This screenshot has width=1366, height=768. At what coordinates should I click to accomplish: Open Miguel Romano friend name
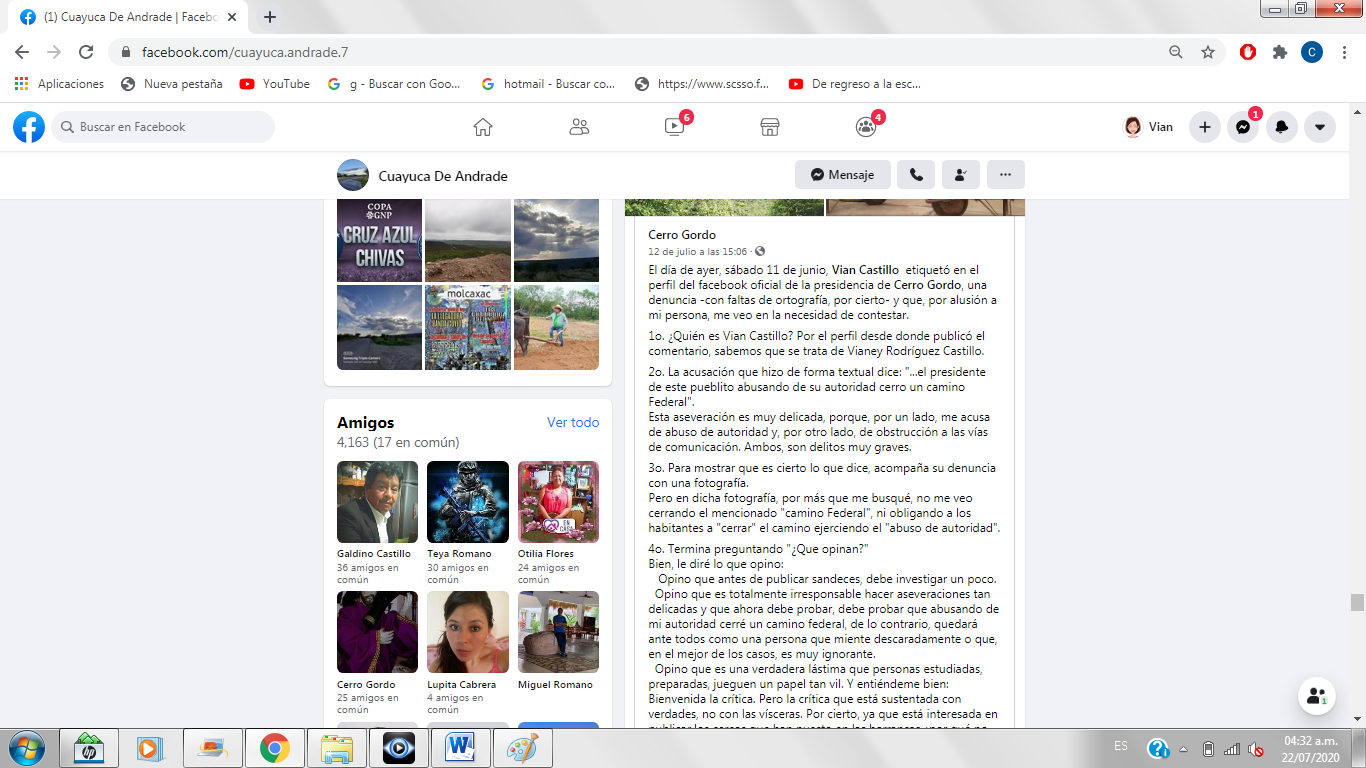(555, 685)
